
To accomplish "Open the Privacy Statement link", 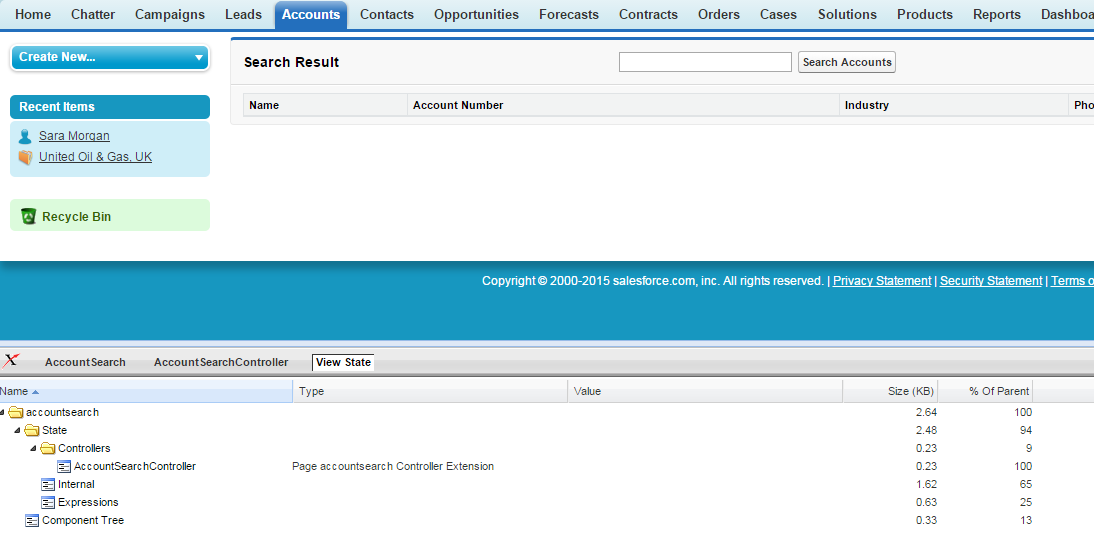I will pyautogui.click(x=881, y=281).
